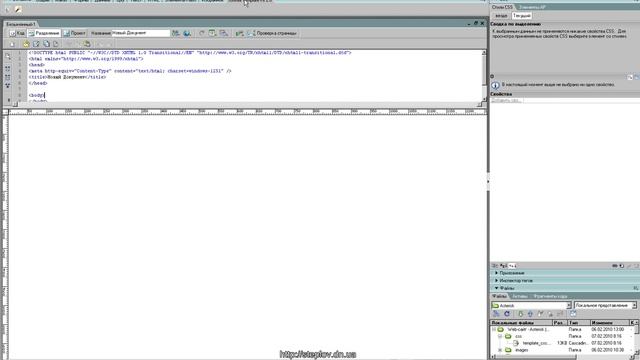Click the Open file folder icon
Image resolution: width=640 pixels, height=360 pixels.
(x=26, y=44)
